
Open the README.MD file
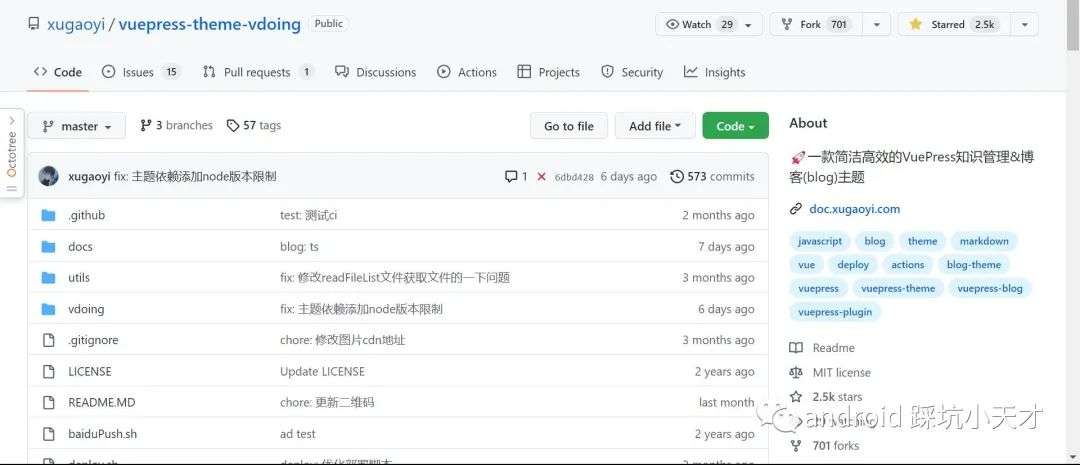[x=101, y=402]
